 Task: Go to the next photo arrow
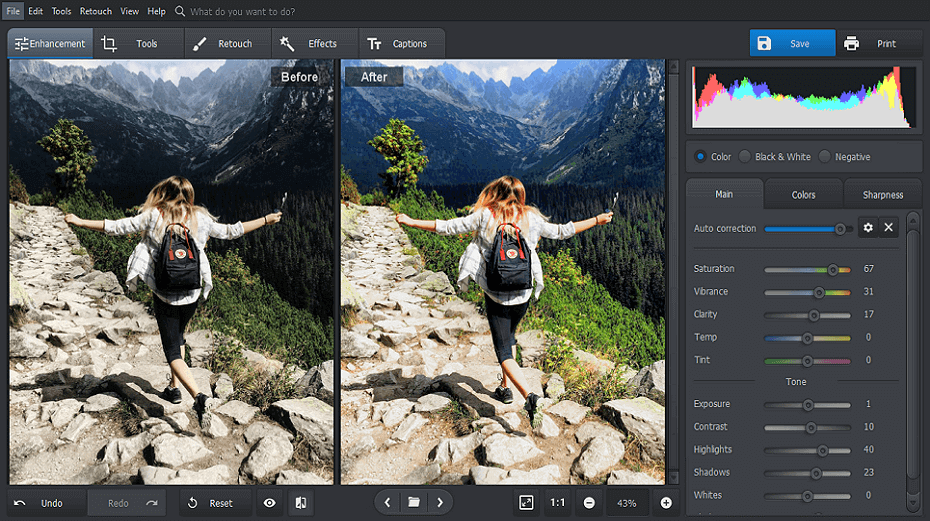[x=439, y=503]
